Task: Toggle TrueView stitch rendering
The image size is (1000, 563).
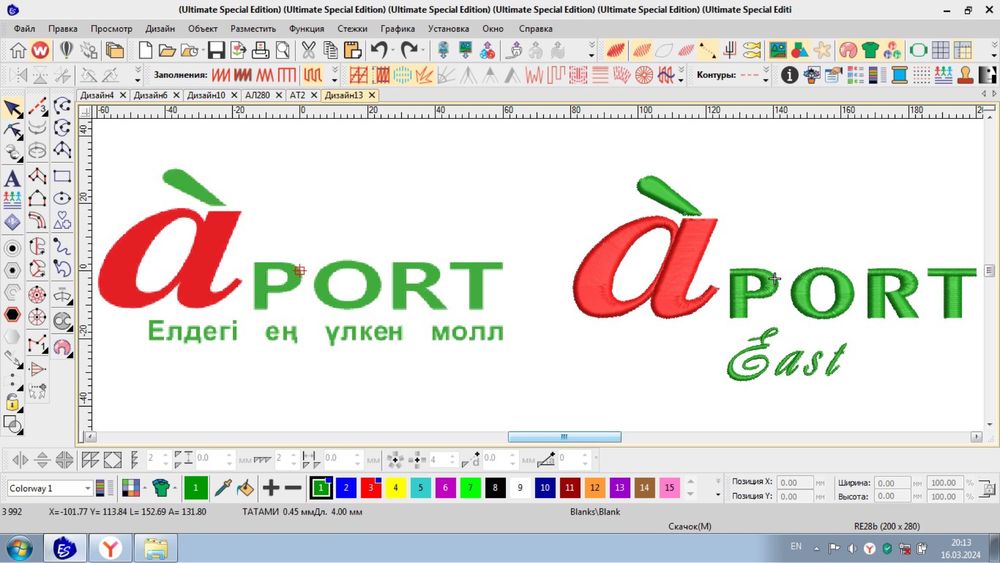Action: 615,50
